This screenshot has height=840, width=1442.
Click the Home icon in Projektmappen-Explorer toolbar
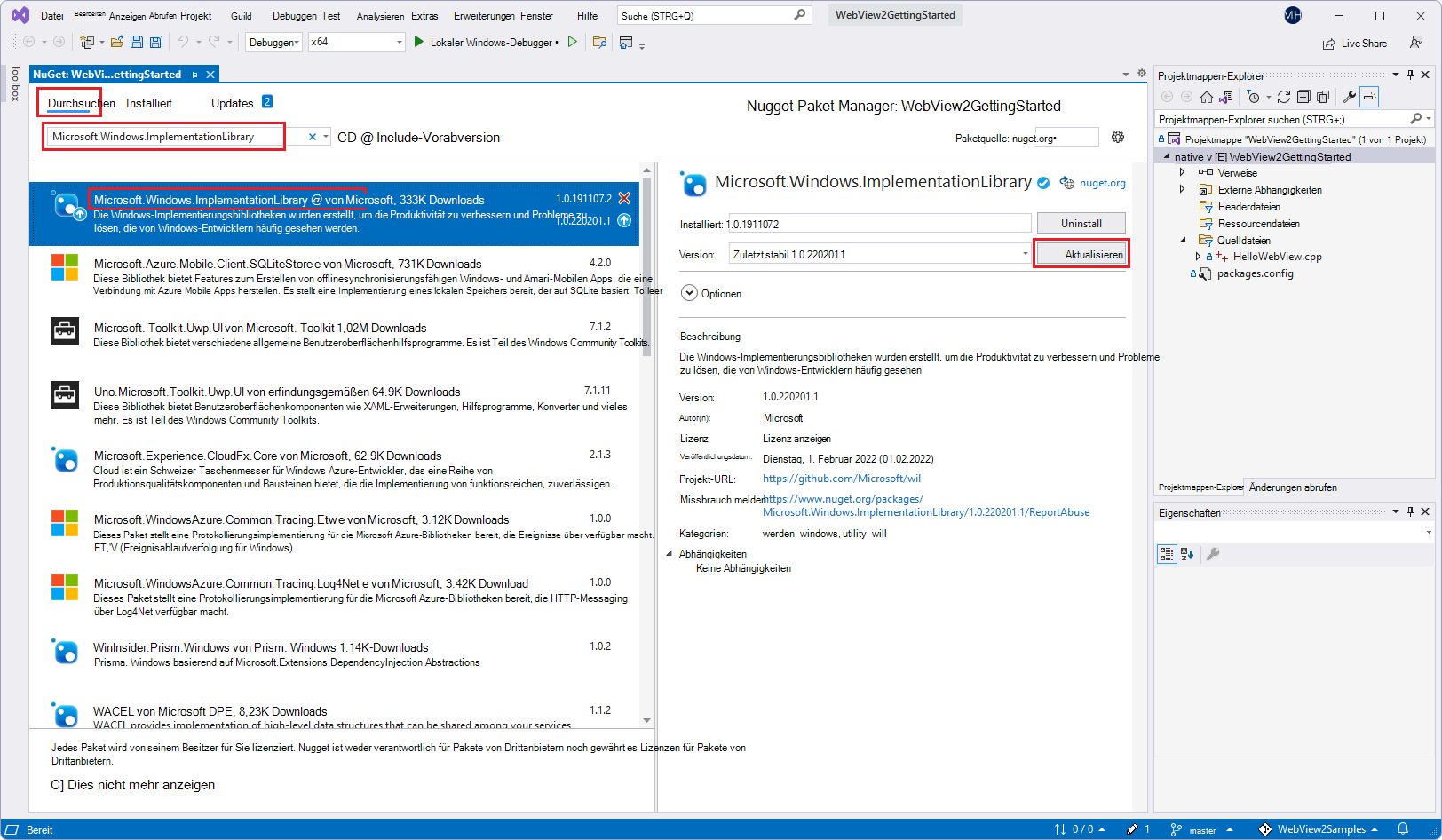pyautogui.click(x=1206, y=97)
